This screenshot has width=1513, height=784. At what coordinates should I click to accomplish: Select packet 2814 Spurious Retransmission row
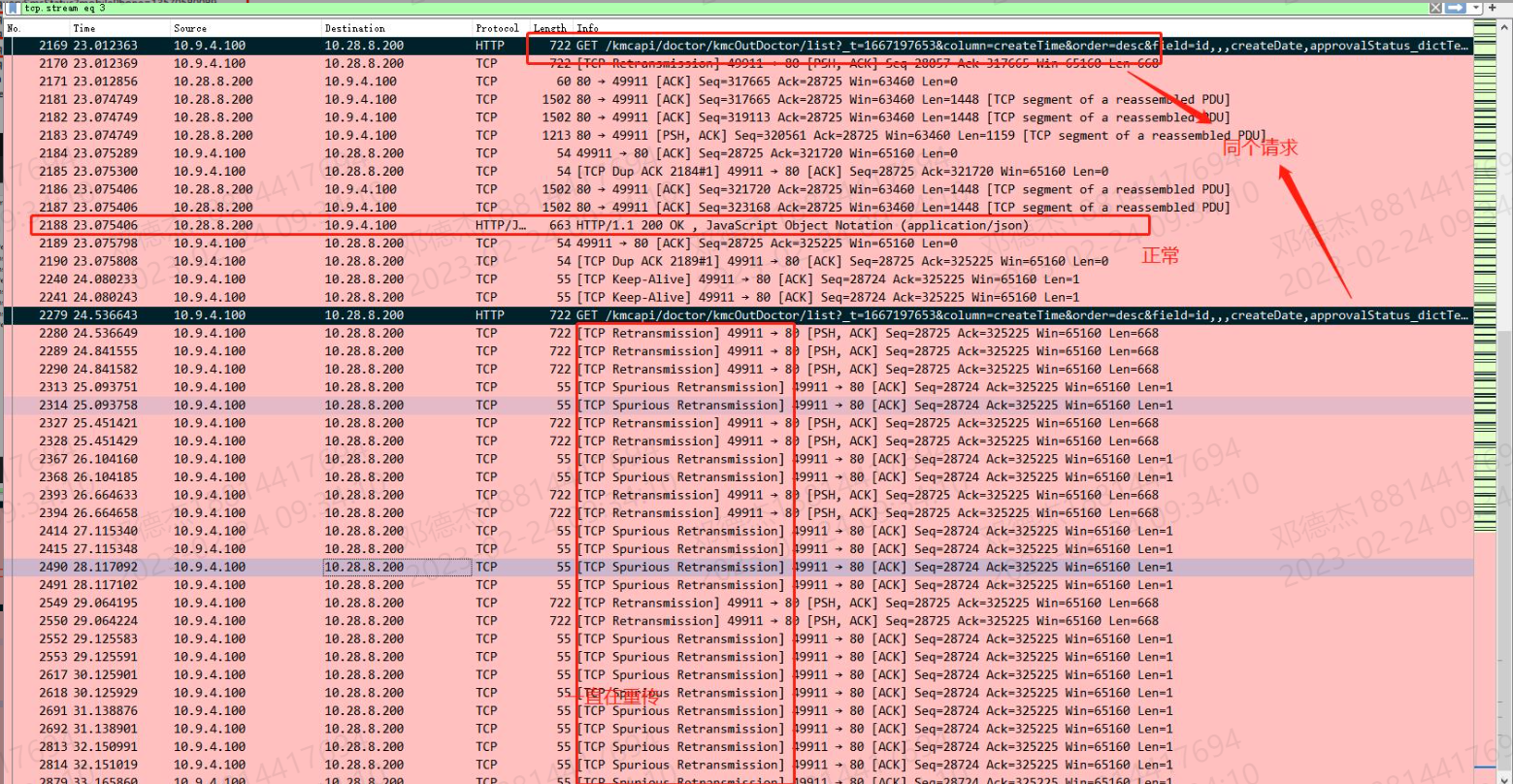coord(738,764)
